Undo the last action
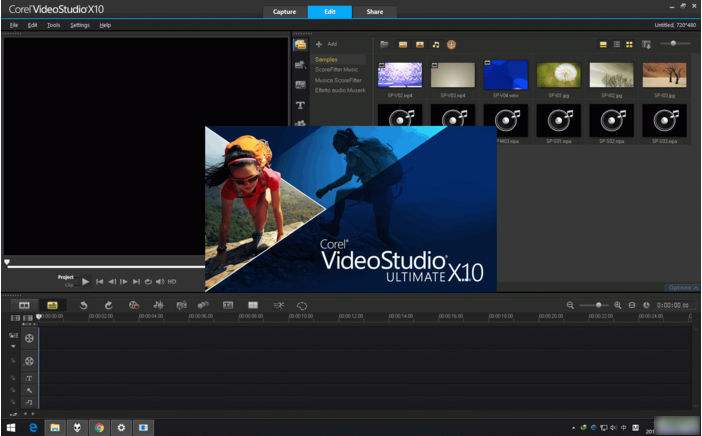The image size is (702, 436). pos(83,305)
